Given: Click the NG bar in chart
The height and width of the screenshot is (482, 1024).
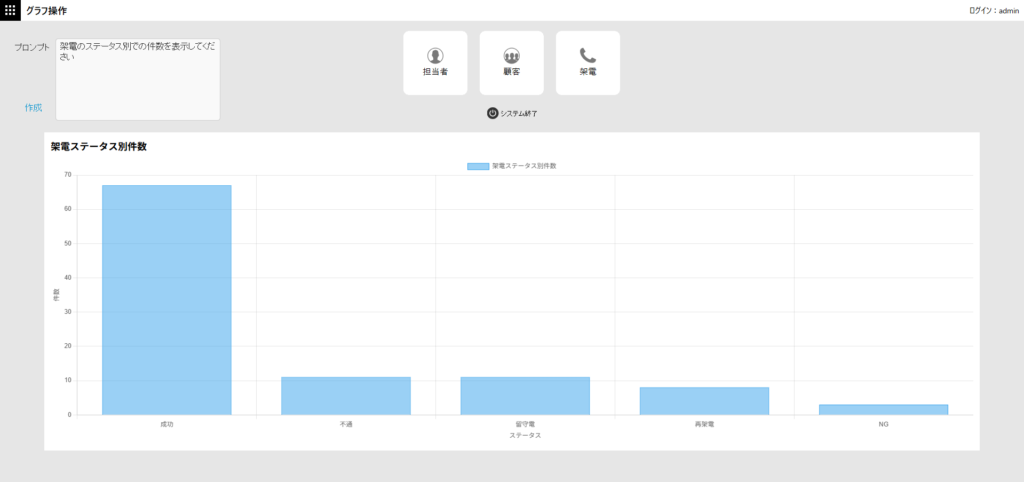Looking at the screenshot, I should pos(883,409).
